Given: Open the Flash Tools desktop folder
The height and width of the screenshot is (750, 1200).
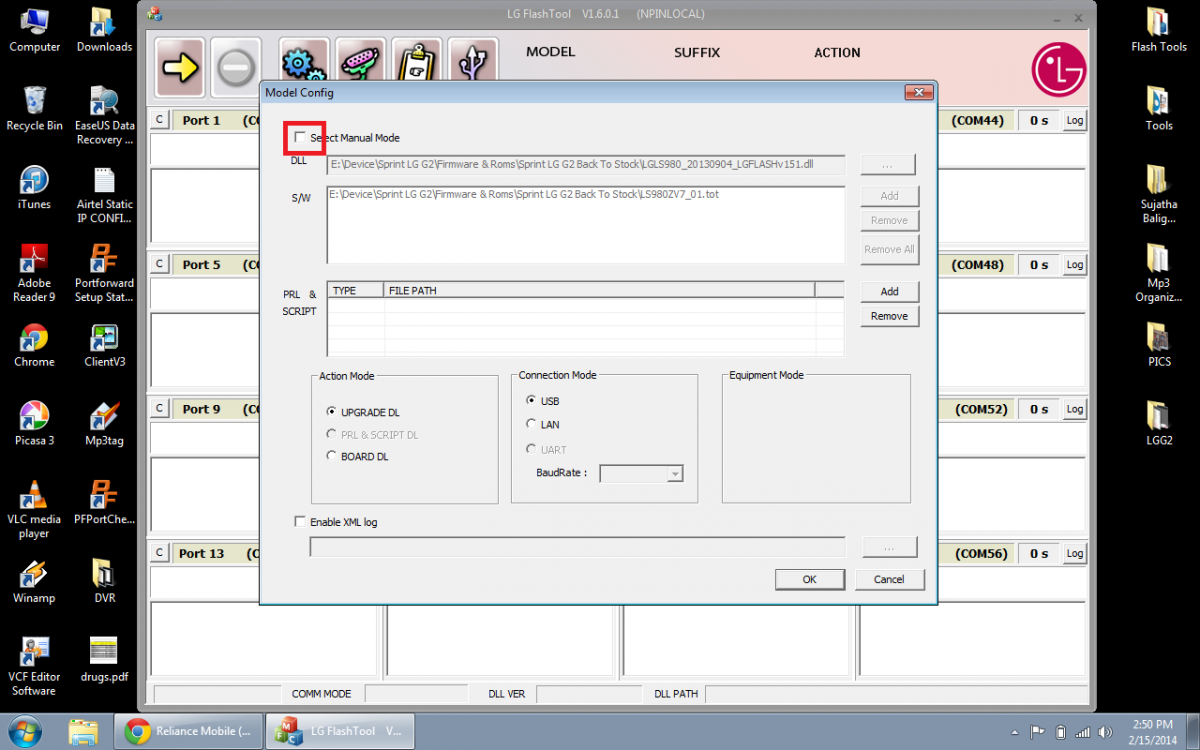Looking at the screenshot, I should click(1158, 30).
